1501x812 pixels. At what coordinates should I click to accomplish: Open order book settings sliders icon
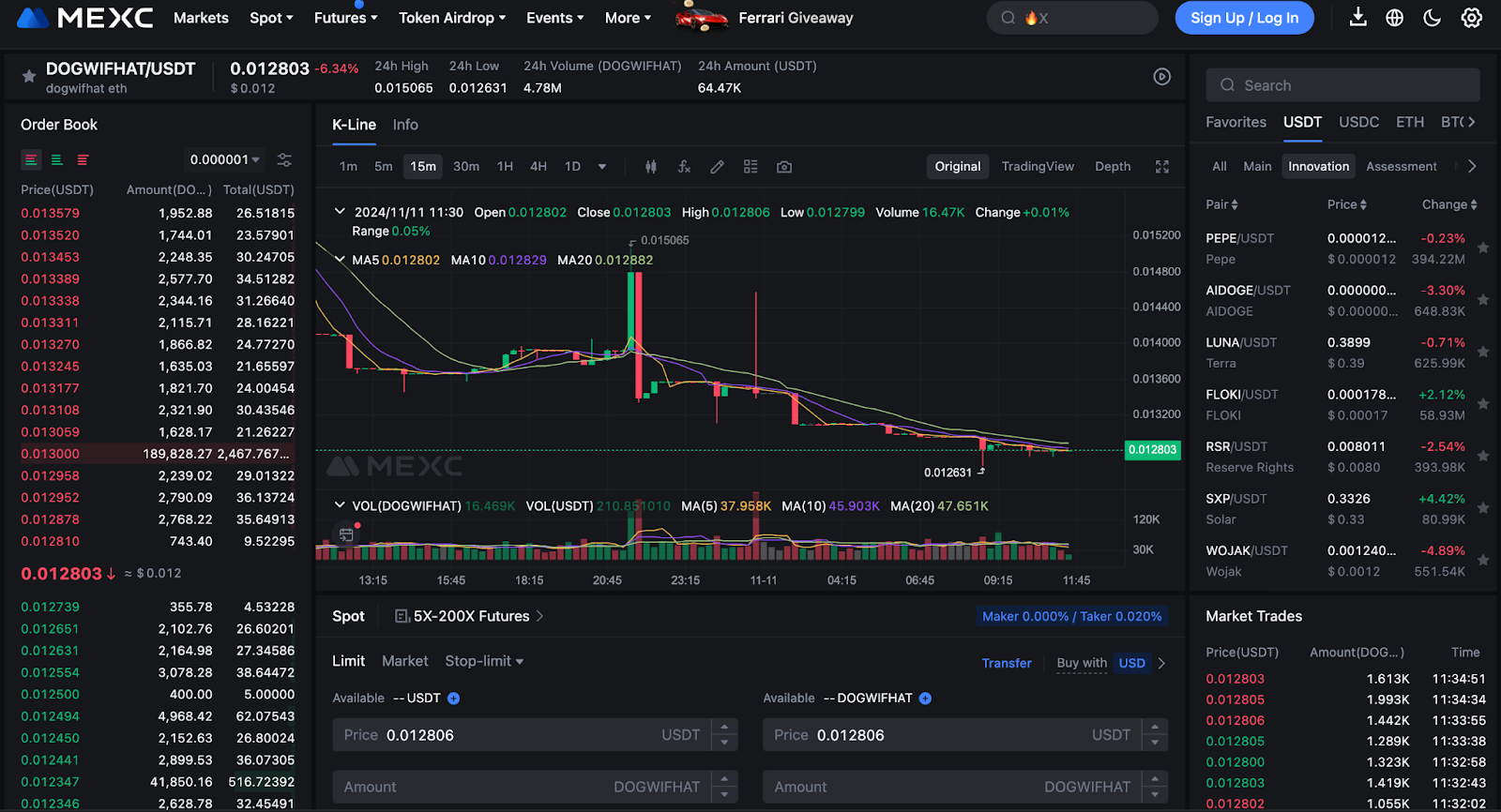pyautogui.click(x=284, y=160)
